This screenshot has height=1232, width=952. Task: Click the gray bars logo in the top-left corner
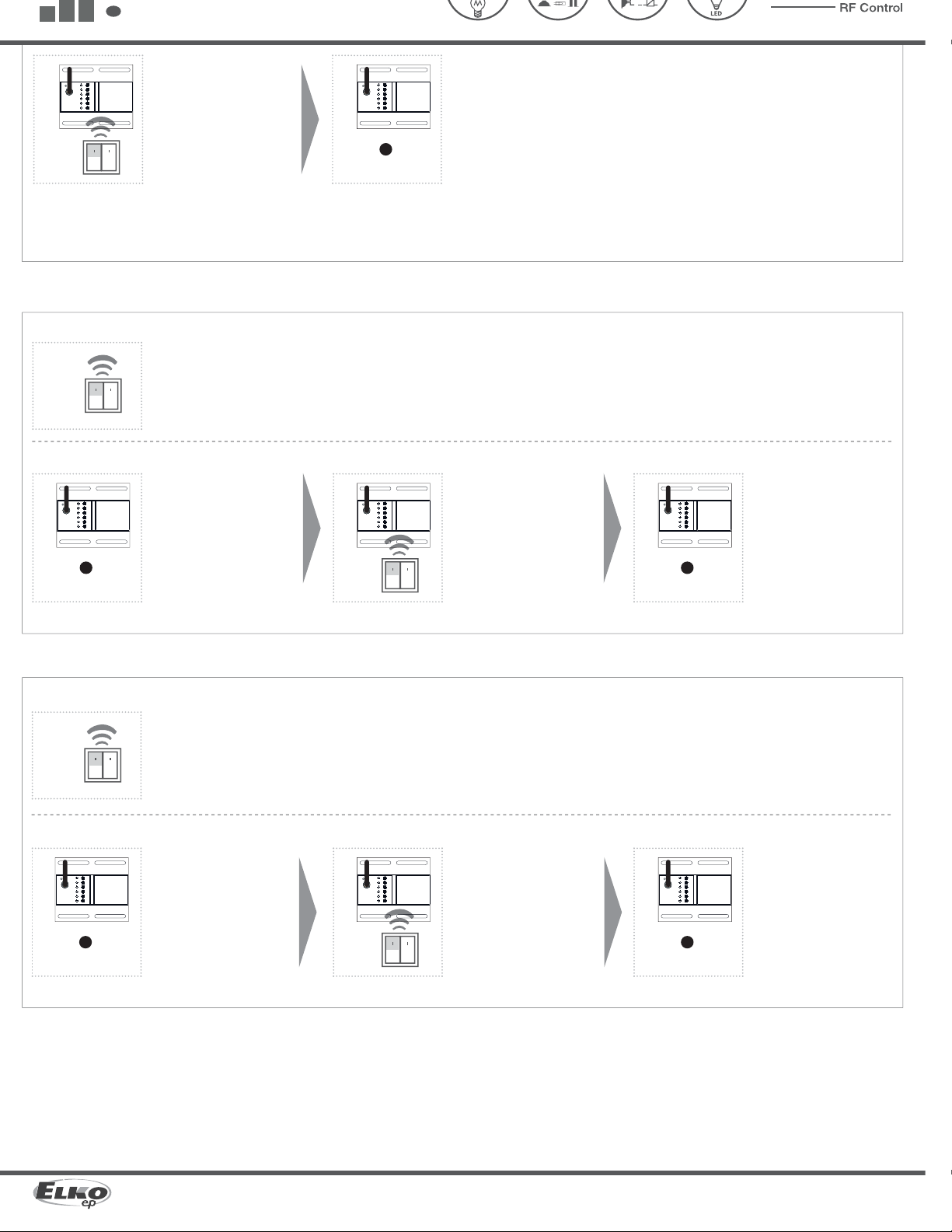click(x=68, y=11)
